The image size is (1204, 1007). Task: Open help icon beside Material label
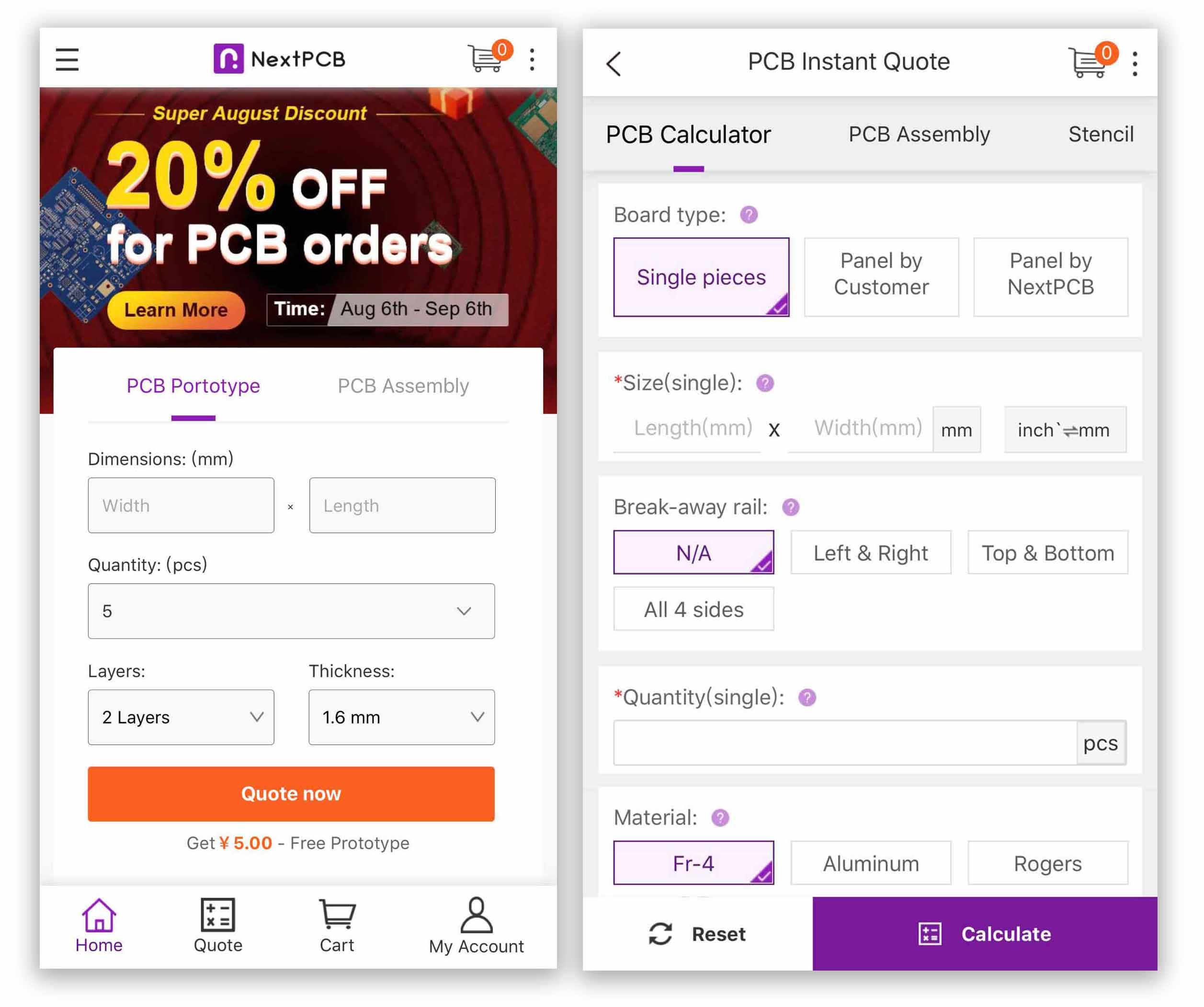(720, 817)
